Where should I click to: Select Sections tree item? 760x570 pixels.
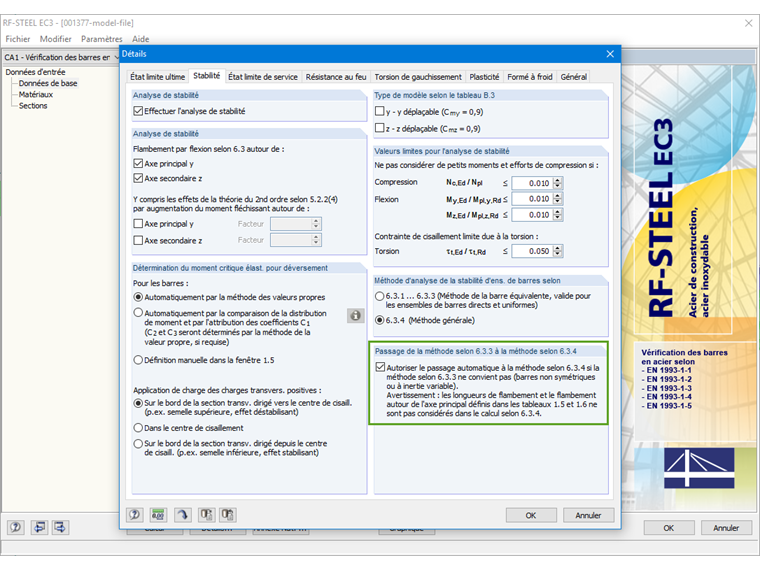[33, 106]
